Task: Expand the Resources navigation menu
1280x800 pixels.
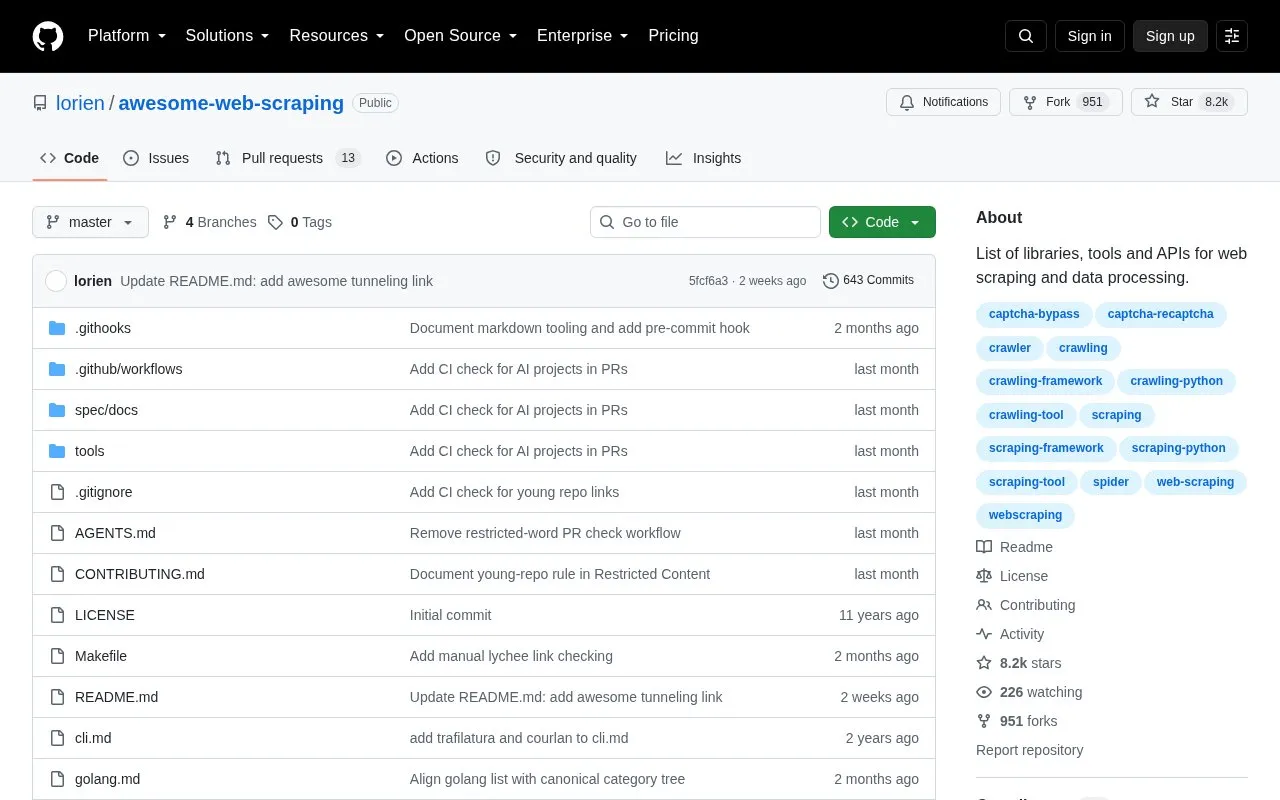Action: (337, 36)
